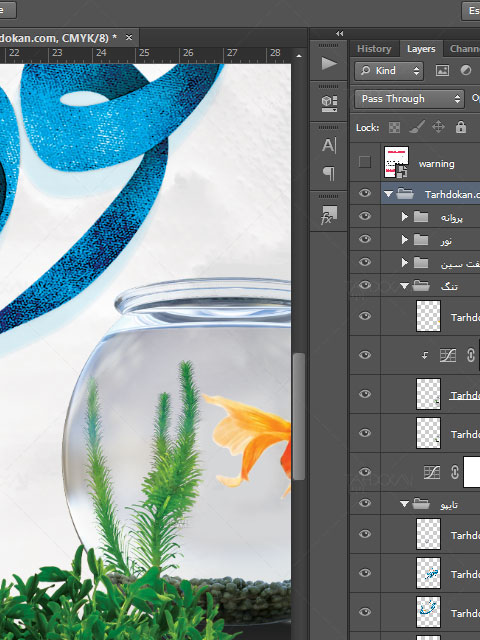The image size is (480, 640).
Task: Select the underlined Tarhd layer name
Action: [464, 395]
